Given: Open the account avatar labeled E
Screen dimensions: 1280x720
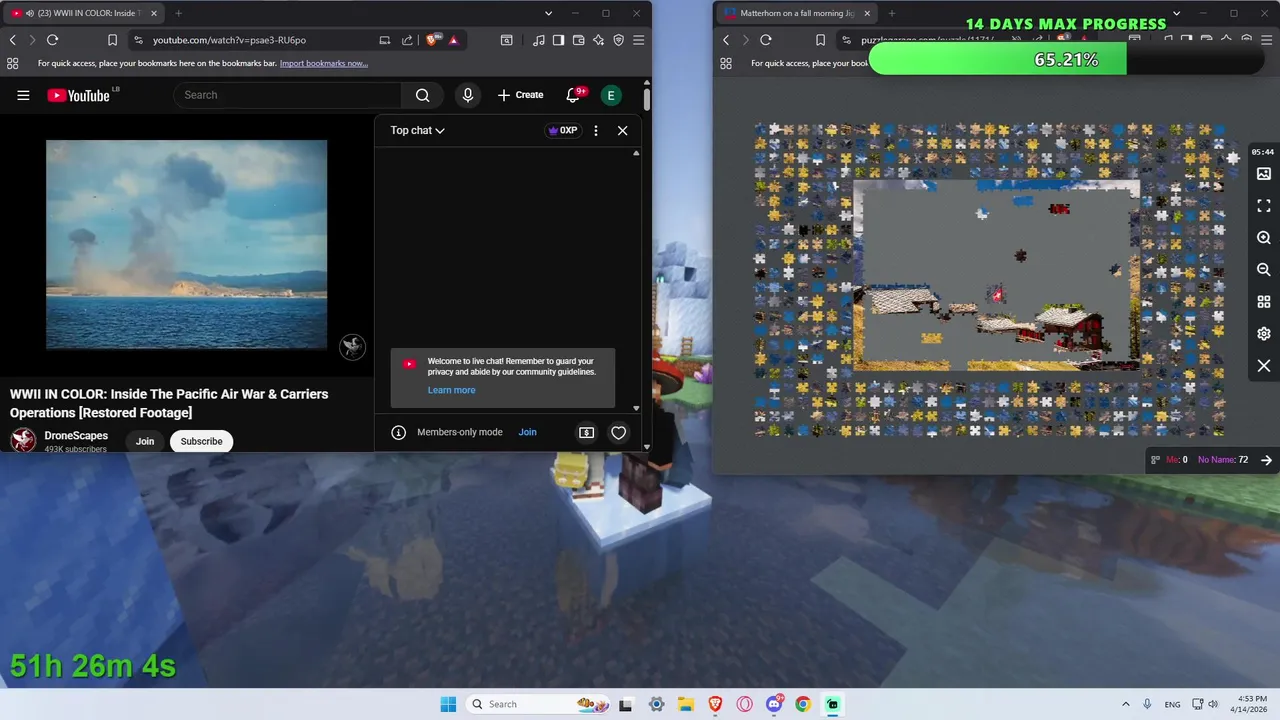Looking at the screenshot, I should click(610, 95).
